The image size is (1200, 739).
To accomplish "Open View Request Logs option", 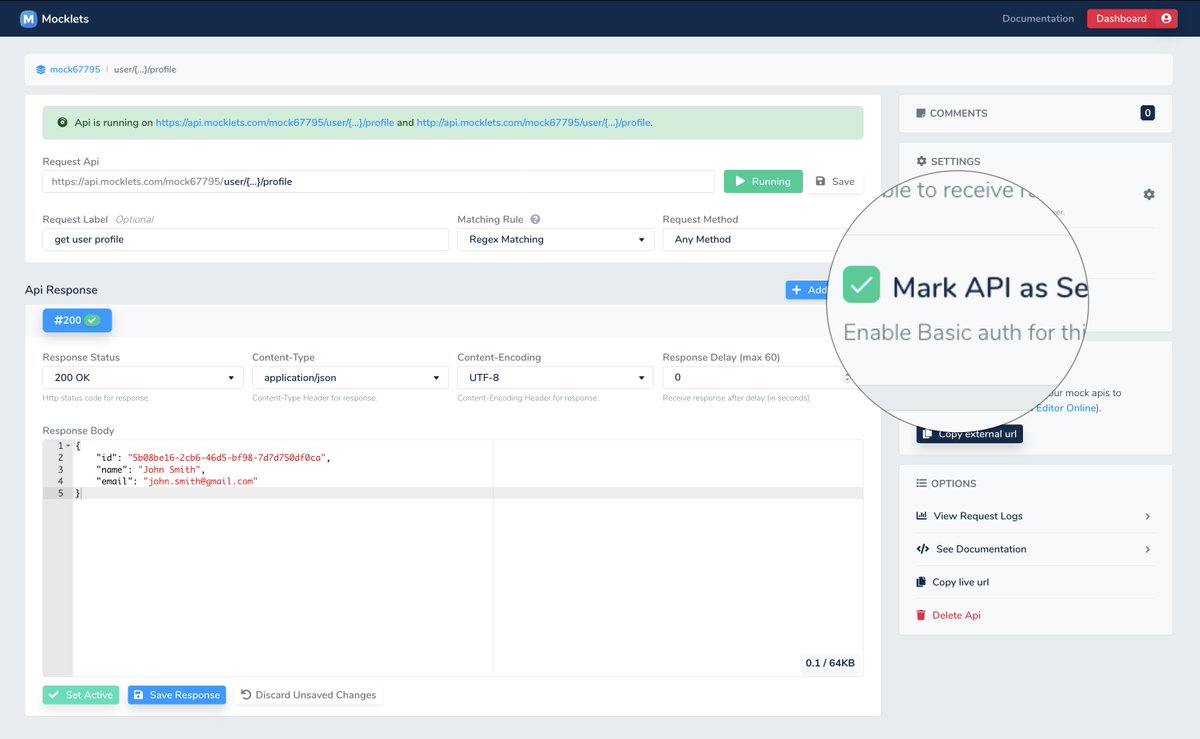I will 1034,516.
